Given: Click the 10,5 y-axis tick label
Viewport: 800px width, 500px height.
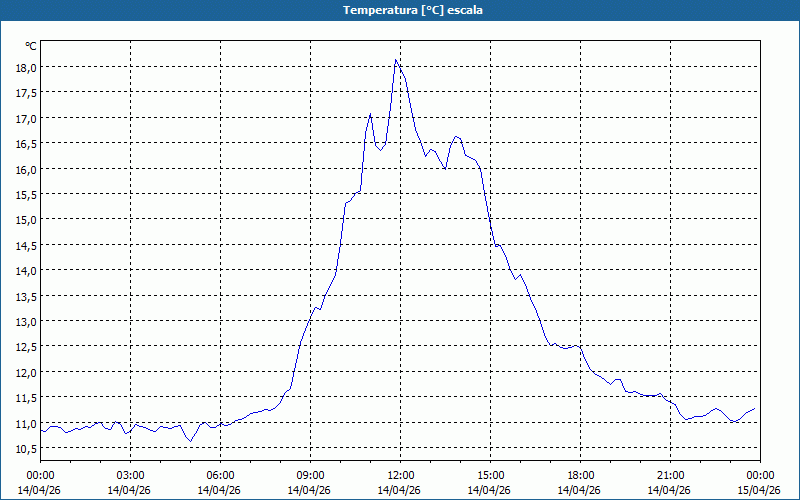Looking at the screenshot, I should point(25,448).
